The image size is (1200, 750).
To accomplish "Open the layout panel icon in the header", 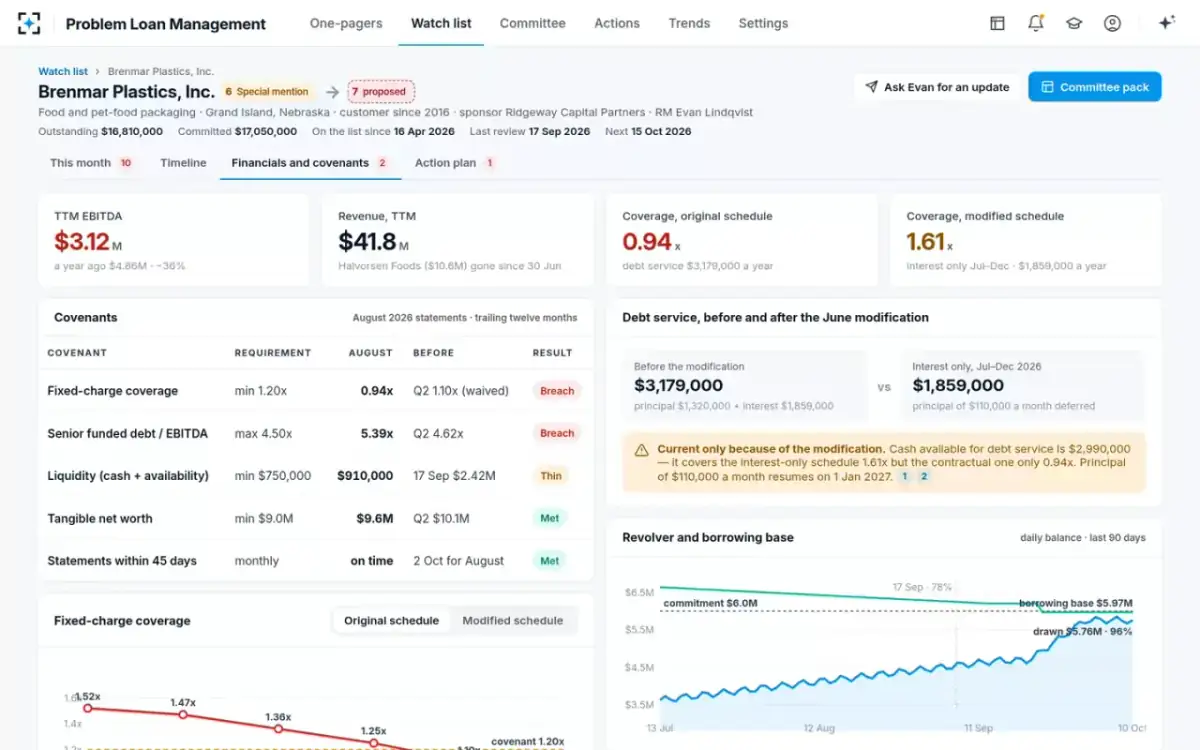I will coord(997,23).
